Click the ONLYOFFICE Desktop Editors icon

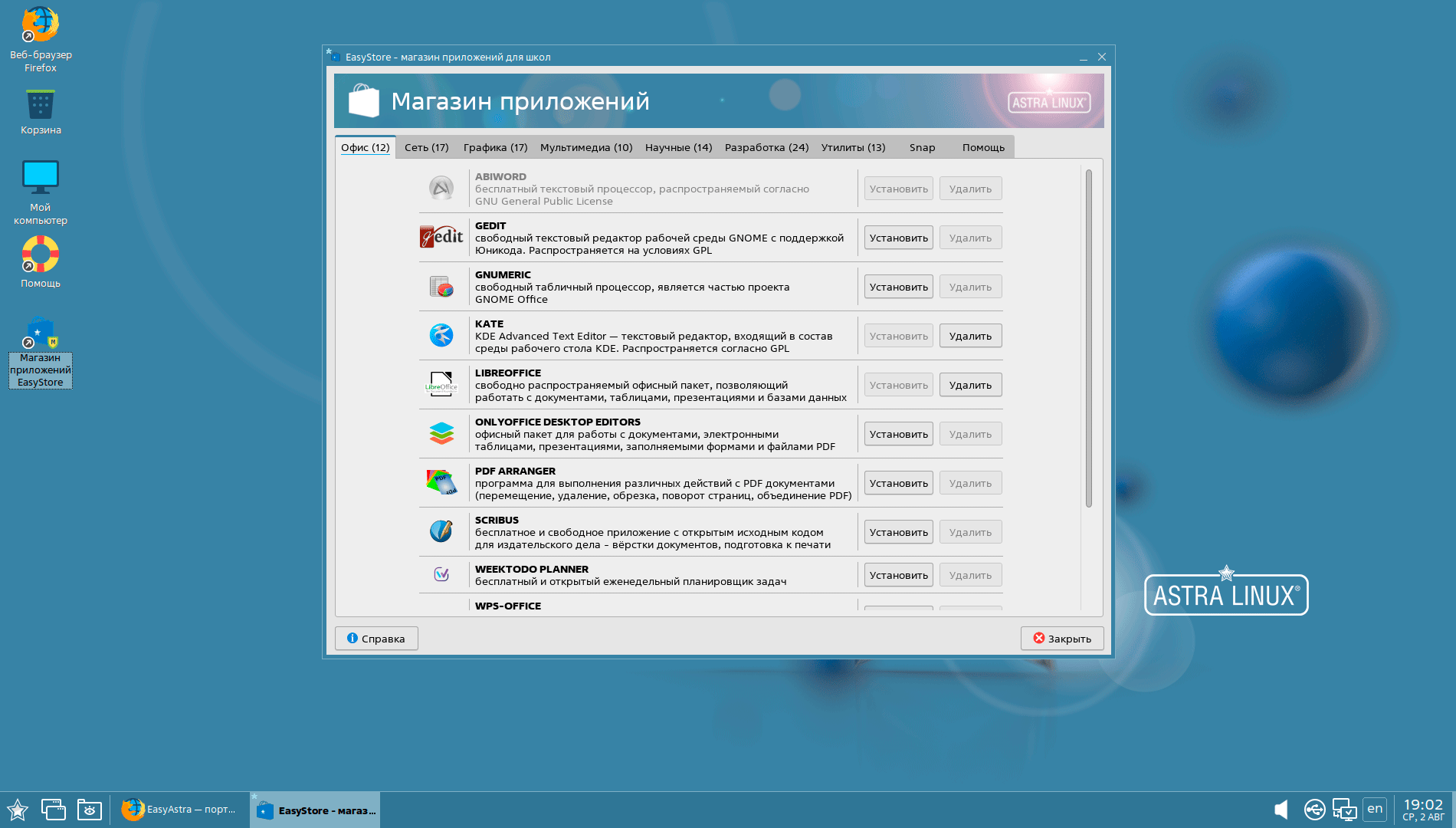tap(441, 433)
